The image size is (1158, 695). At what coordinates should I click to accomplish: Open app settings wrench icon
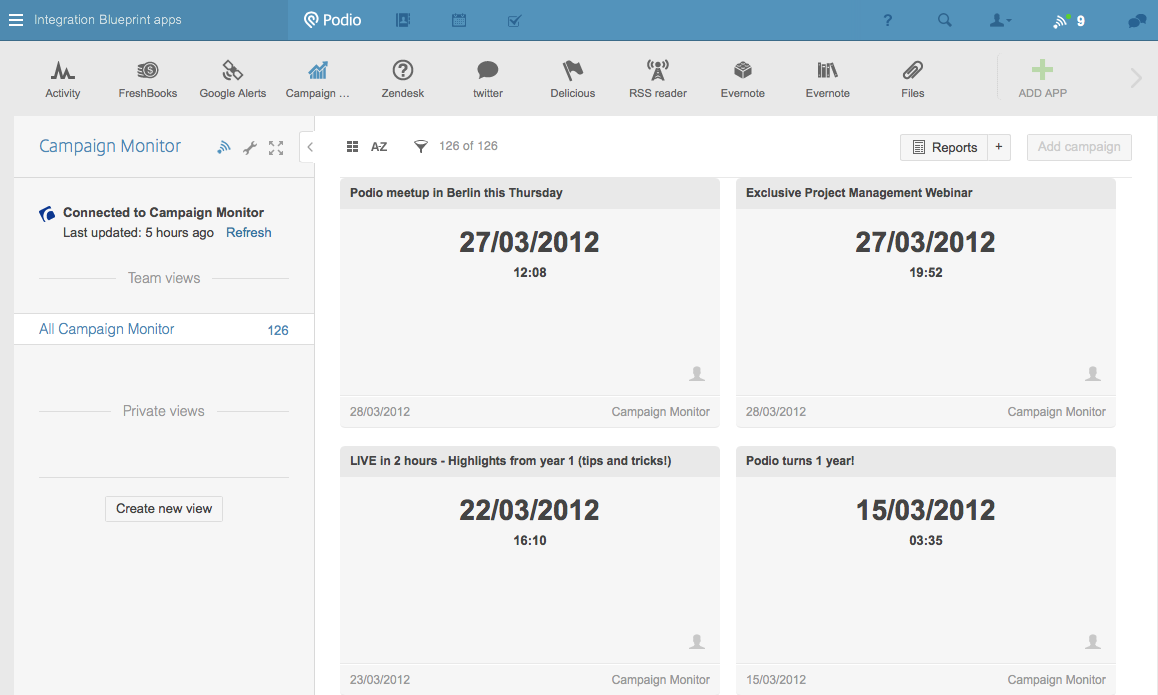tap(250, 148)
